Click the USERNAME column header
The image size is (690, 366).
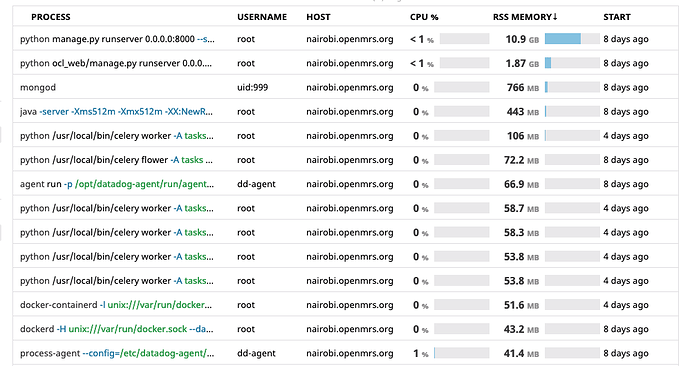click(x=262, y=17)
